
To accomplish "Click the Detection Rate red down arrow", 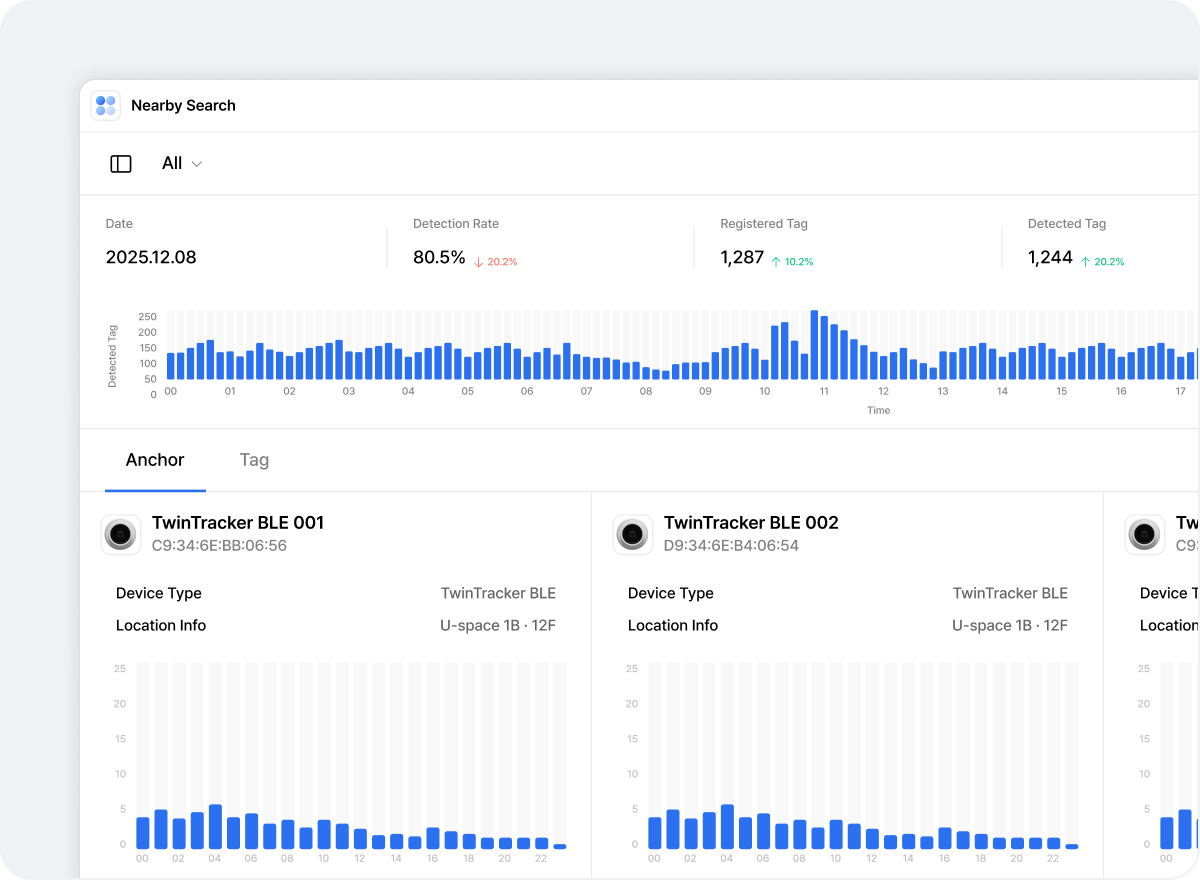I will [x=479, y=262].
